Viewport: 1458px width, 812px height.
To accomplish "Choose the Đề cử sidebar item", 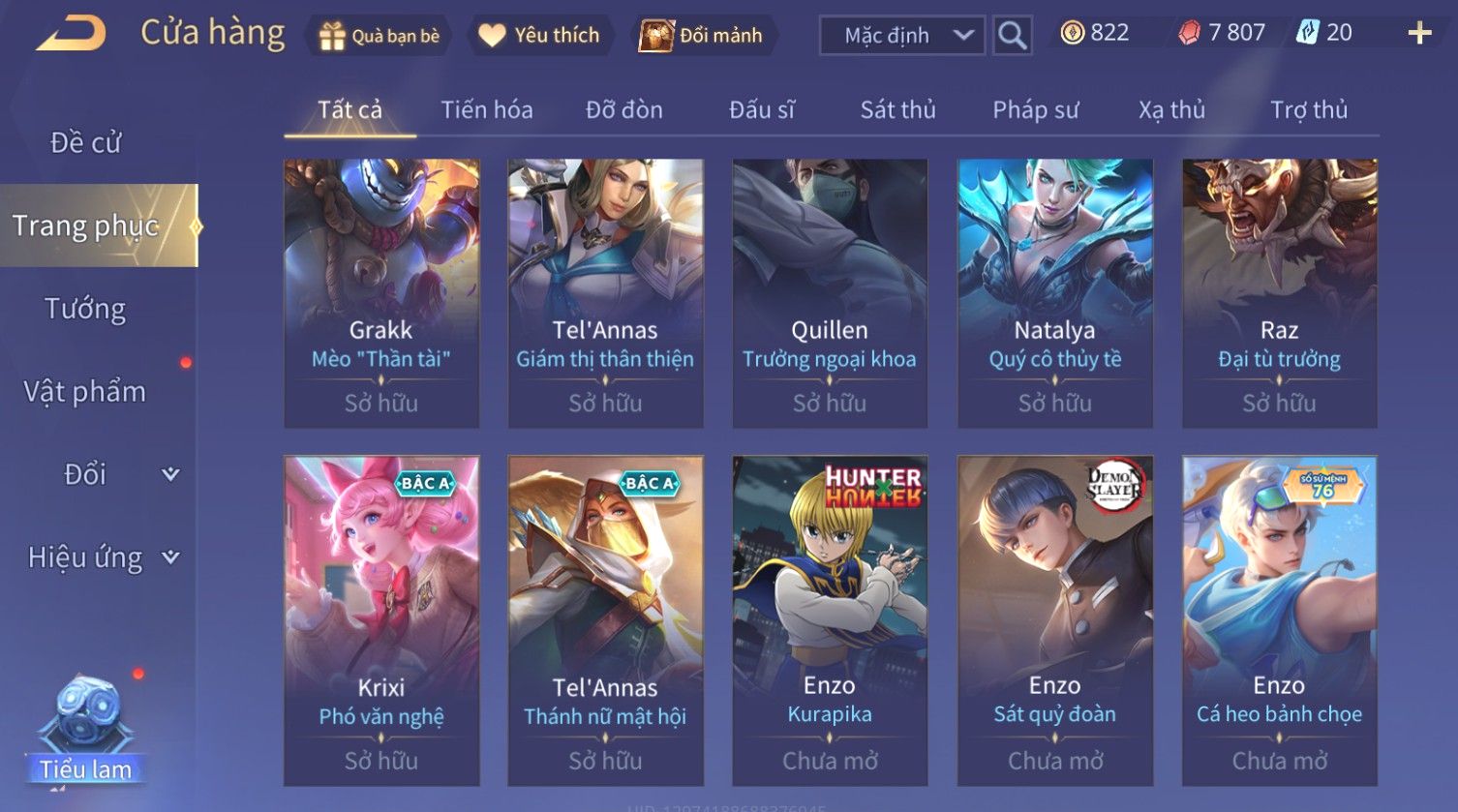I will 85,142.
